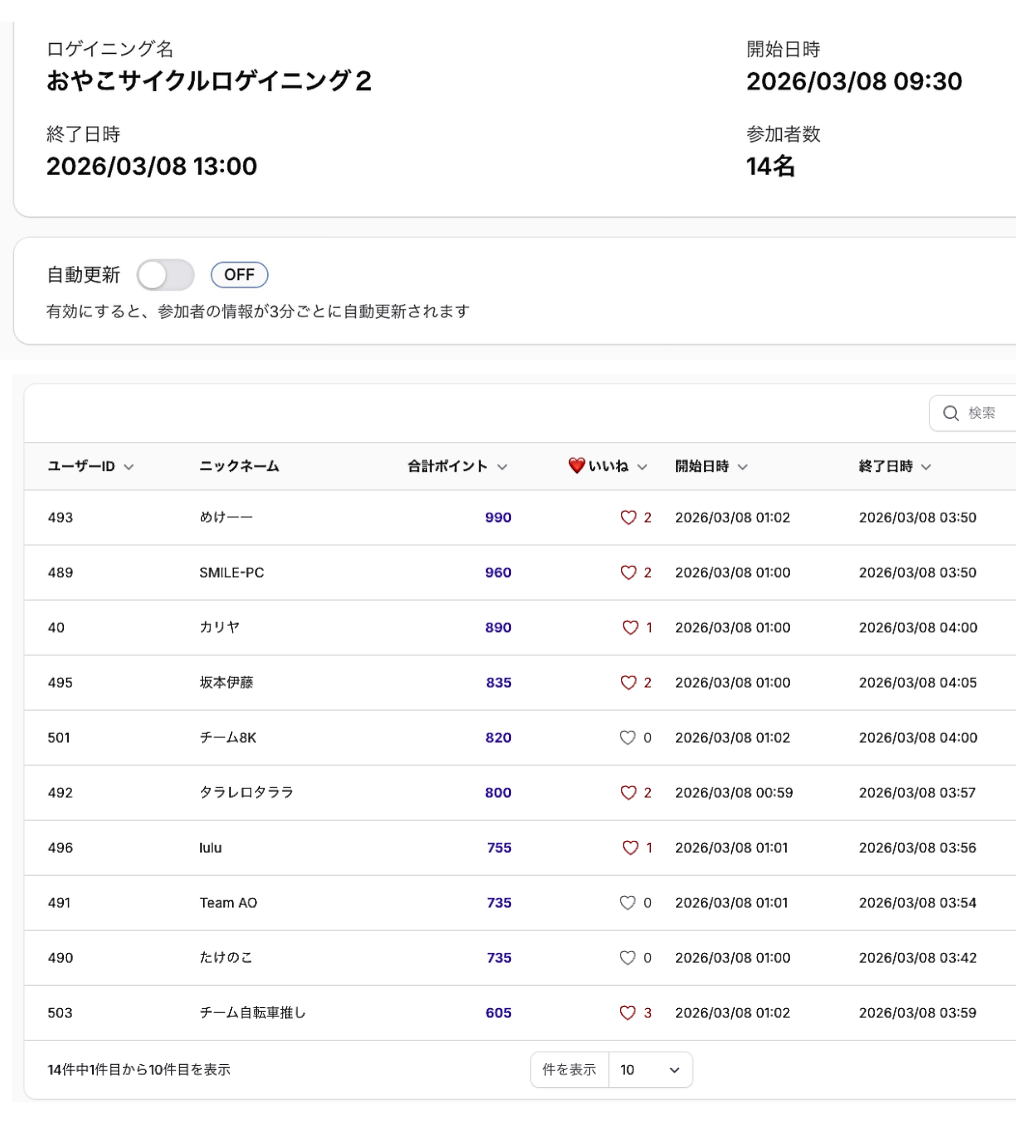
Task: Like lulu with heart icon
Action: coord(631,848)
